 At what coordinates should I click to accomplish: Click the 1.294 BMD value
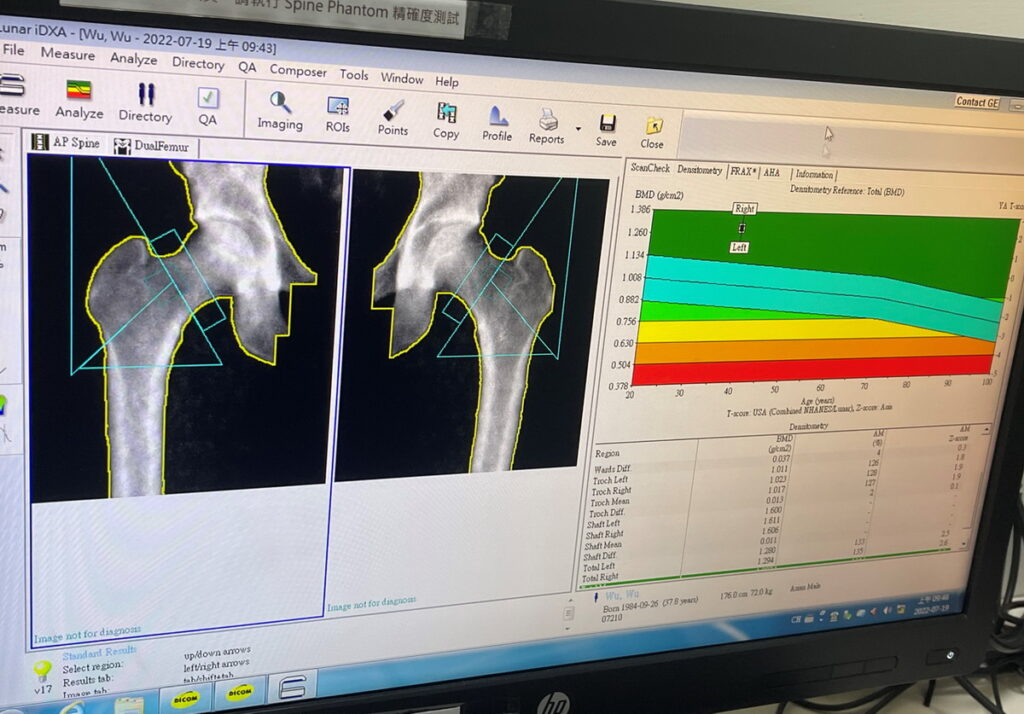[765, 561]
